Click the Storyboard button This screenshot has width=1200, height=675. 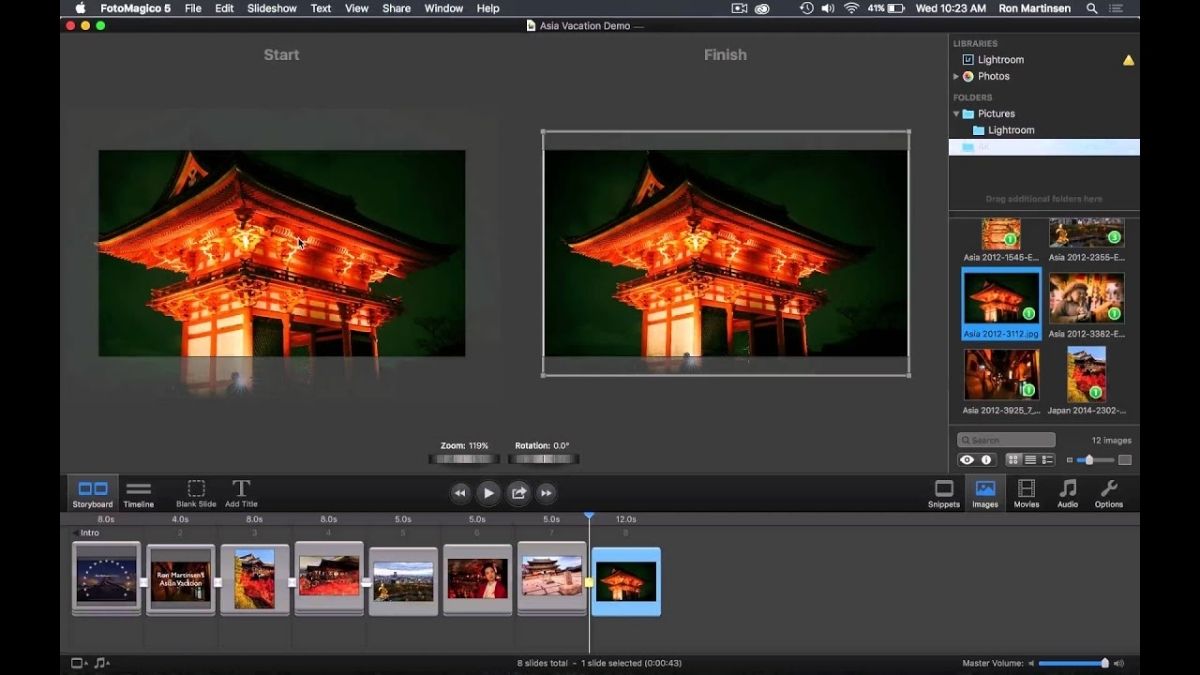coord(91,492)
